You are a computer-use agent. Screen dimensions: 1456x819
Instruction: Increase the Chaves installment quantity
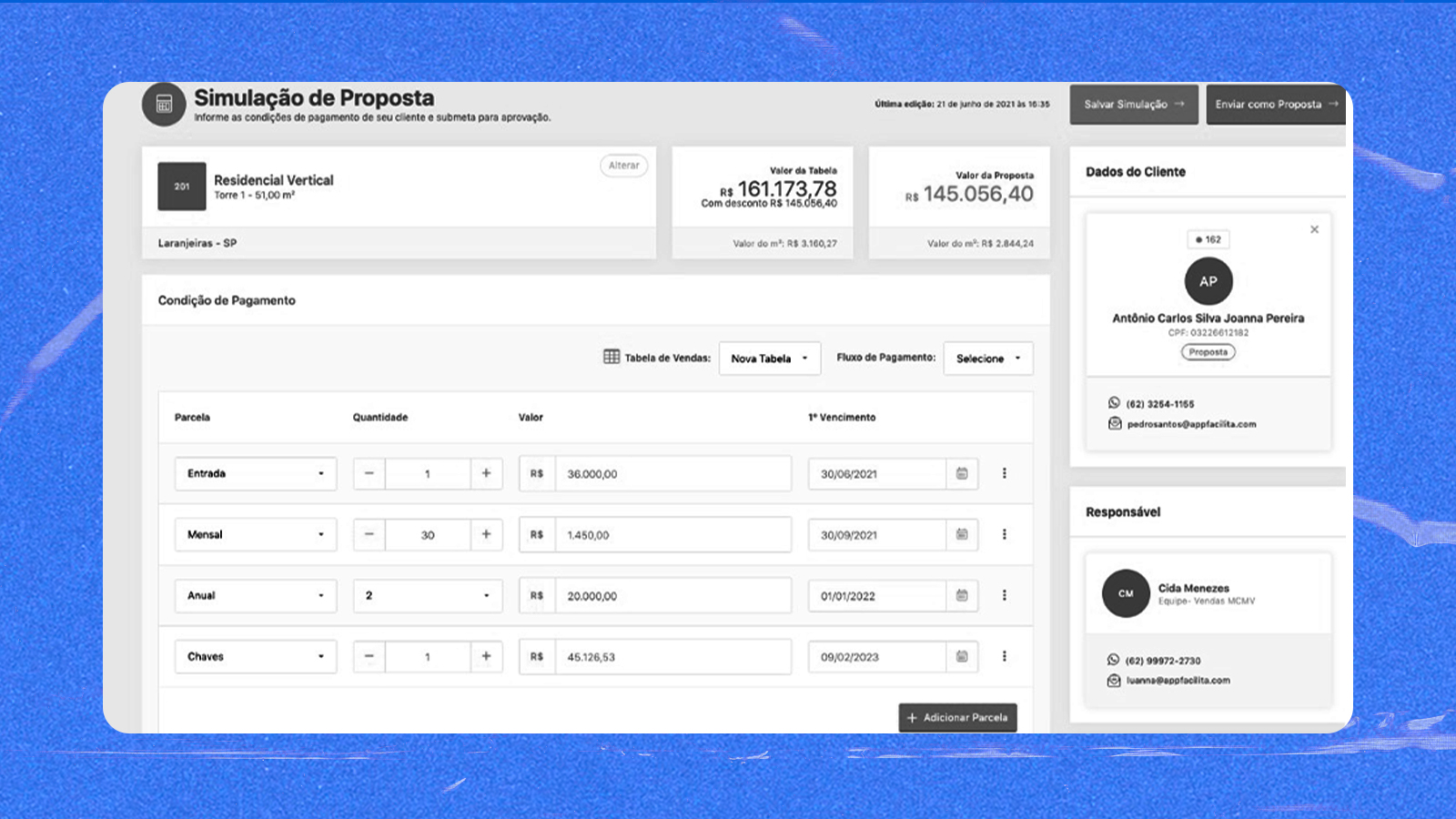pyautogui.click(x=486, y=656)
